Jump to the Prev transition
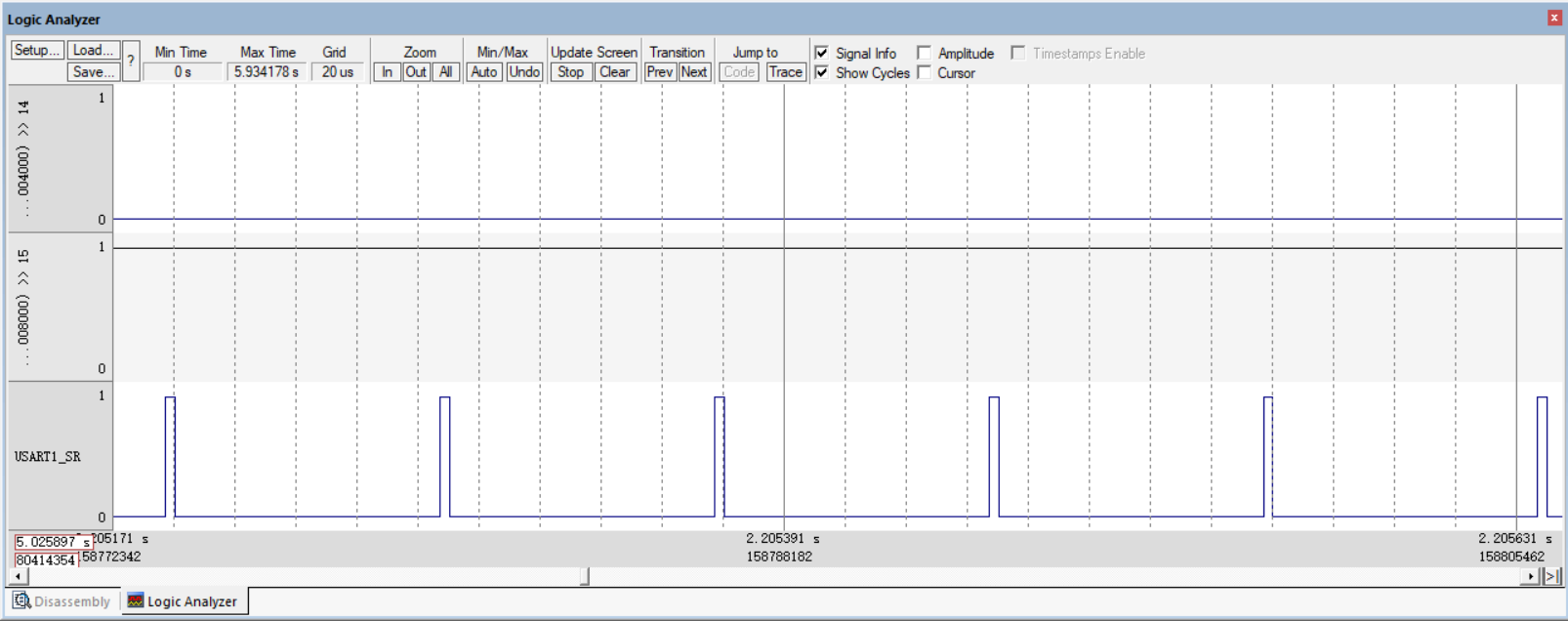 point(660,71)
